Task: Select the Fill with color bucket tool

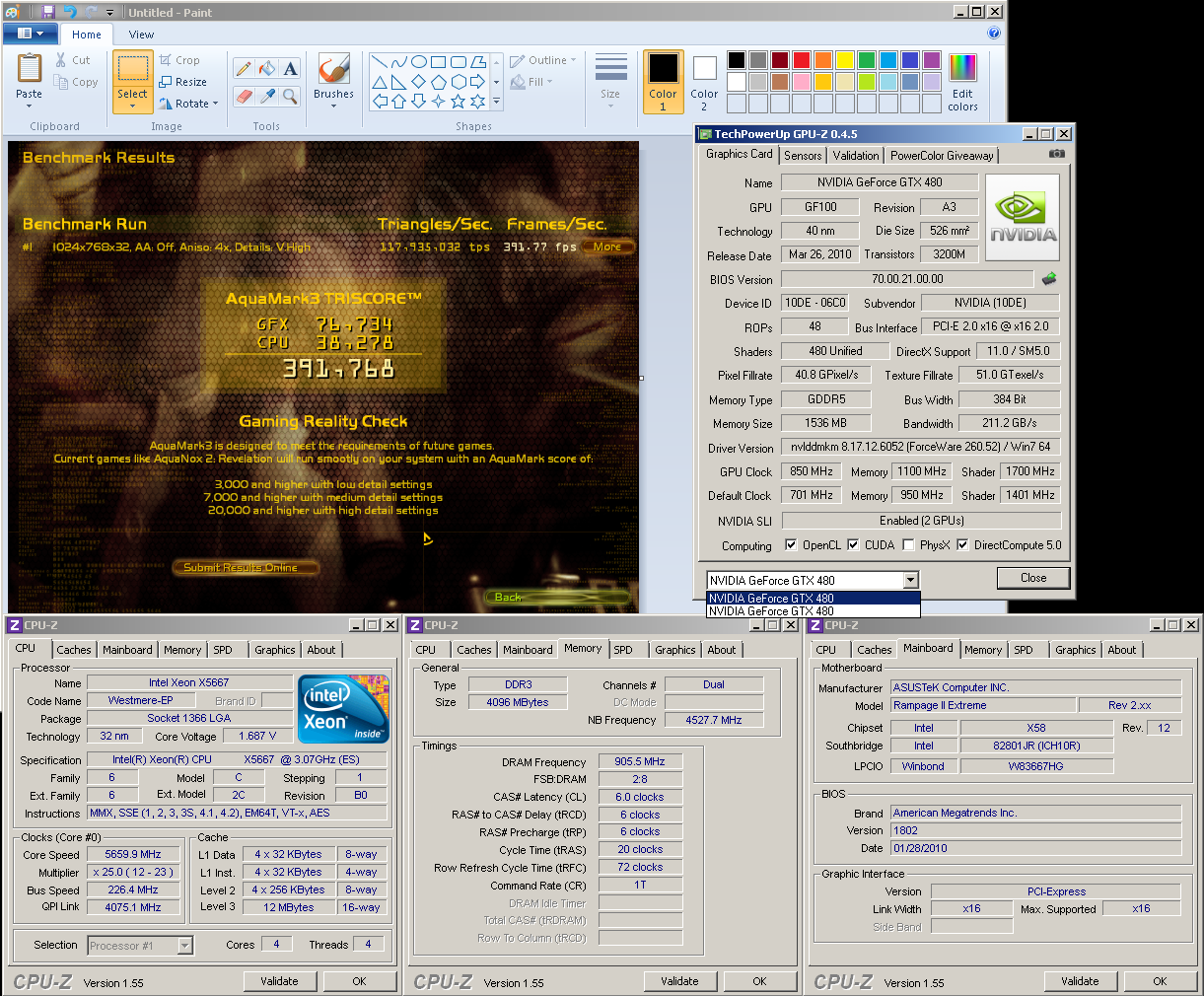Action: (x=267, y=68)
